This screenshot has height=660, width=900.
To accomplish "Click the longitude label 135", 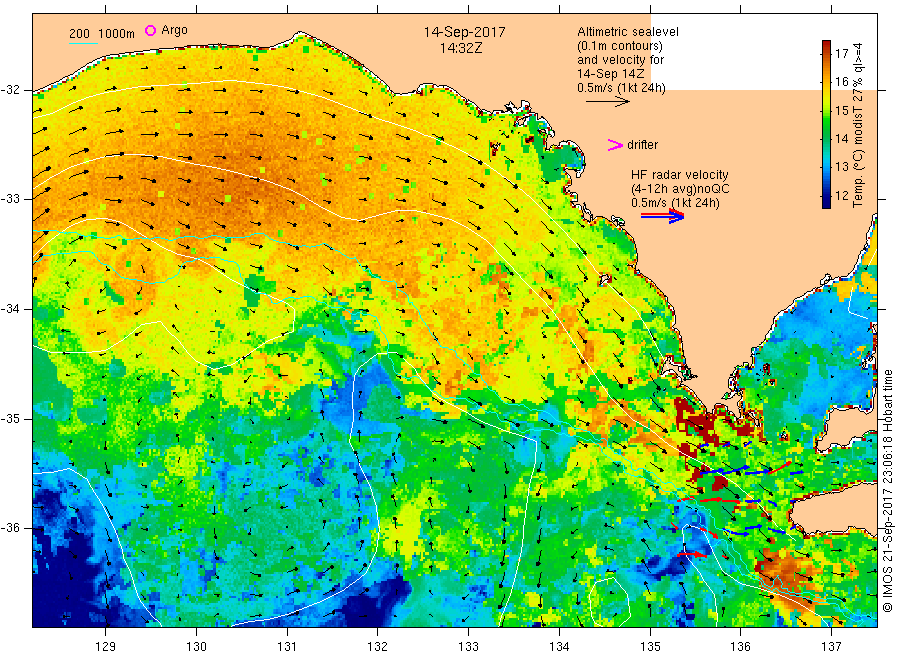I will coord(650,647).
